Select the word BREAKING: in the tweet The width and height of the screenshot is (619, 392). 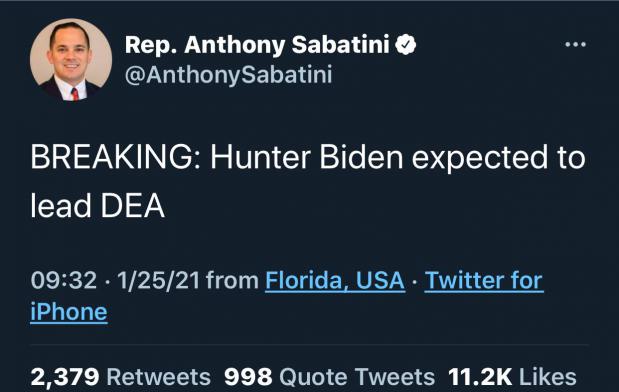(116, 157)
